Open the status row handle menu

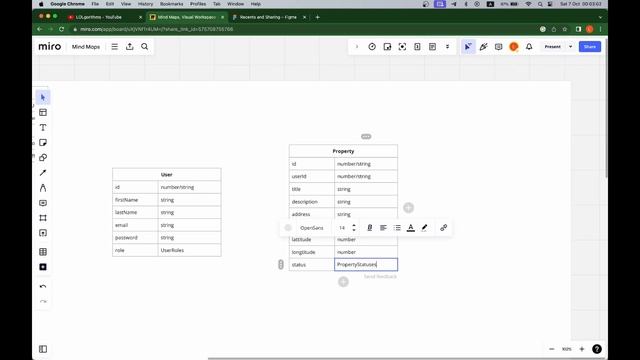pos(281,264)
